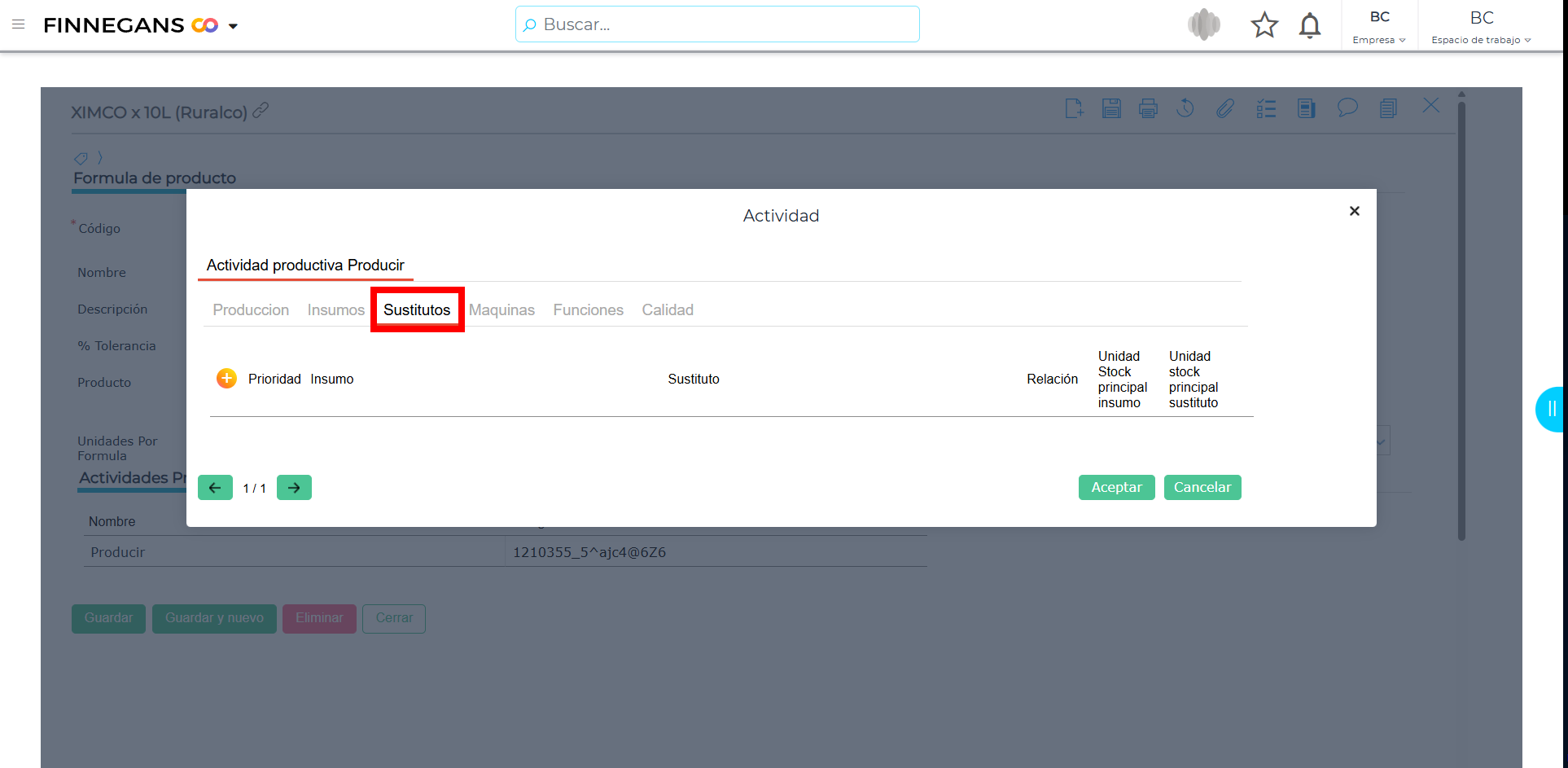Click the tag breadcrumb icon
The image size is (1568, 768).
(x=81, y=158)
